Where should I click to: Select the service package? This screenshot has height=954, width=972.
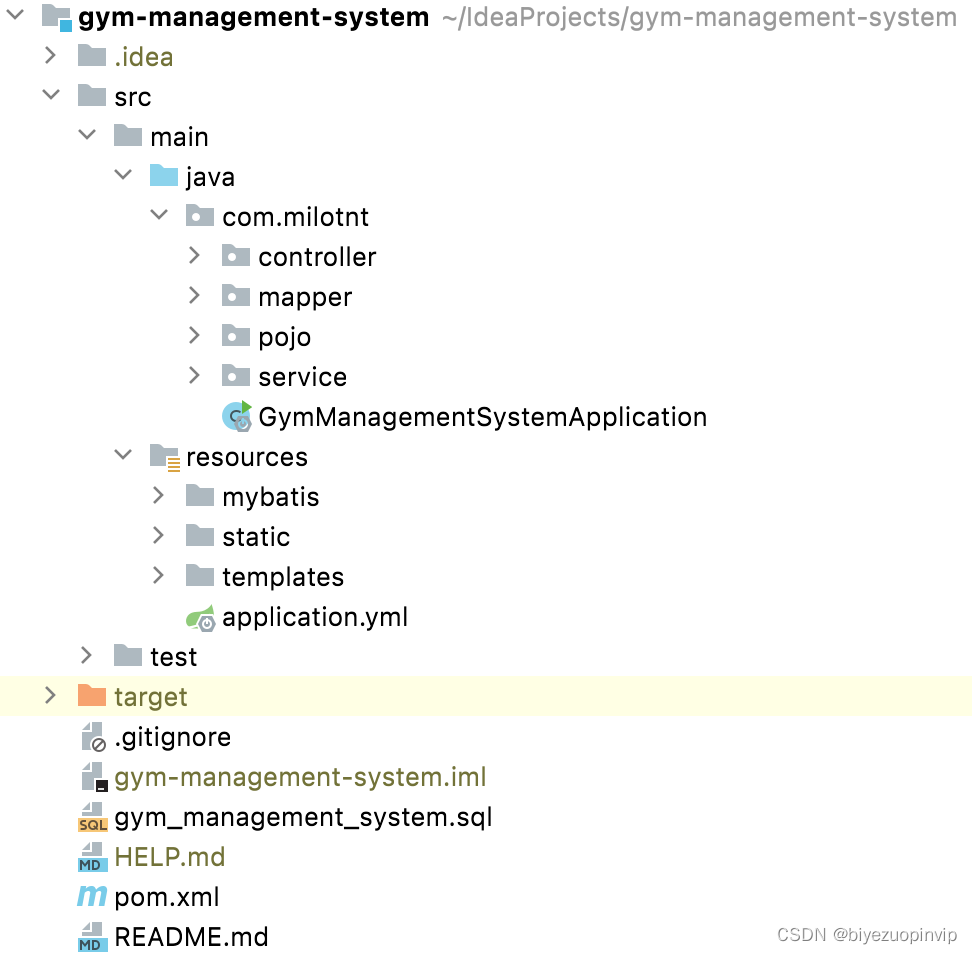click(303, 377)
